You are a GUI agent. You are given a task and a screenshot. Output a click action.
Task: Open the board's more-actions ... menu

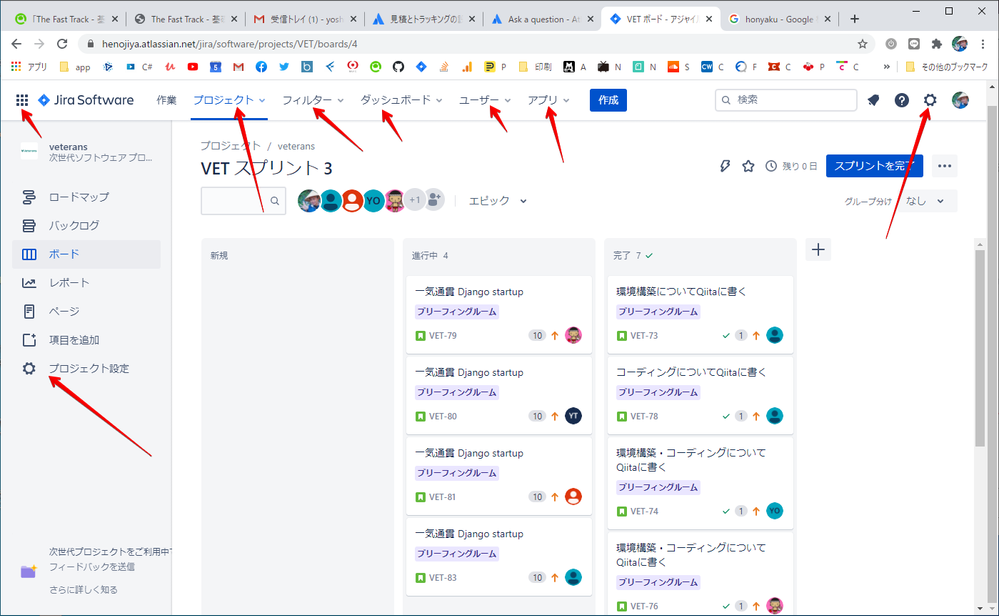944,166
